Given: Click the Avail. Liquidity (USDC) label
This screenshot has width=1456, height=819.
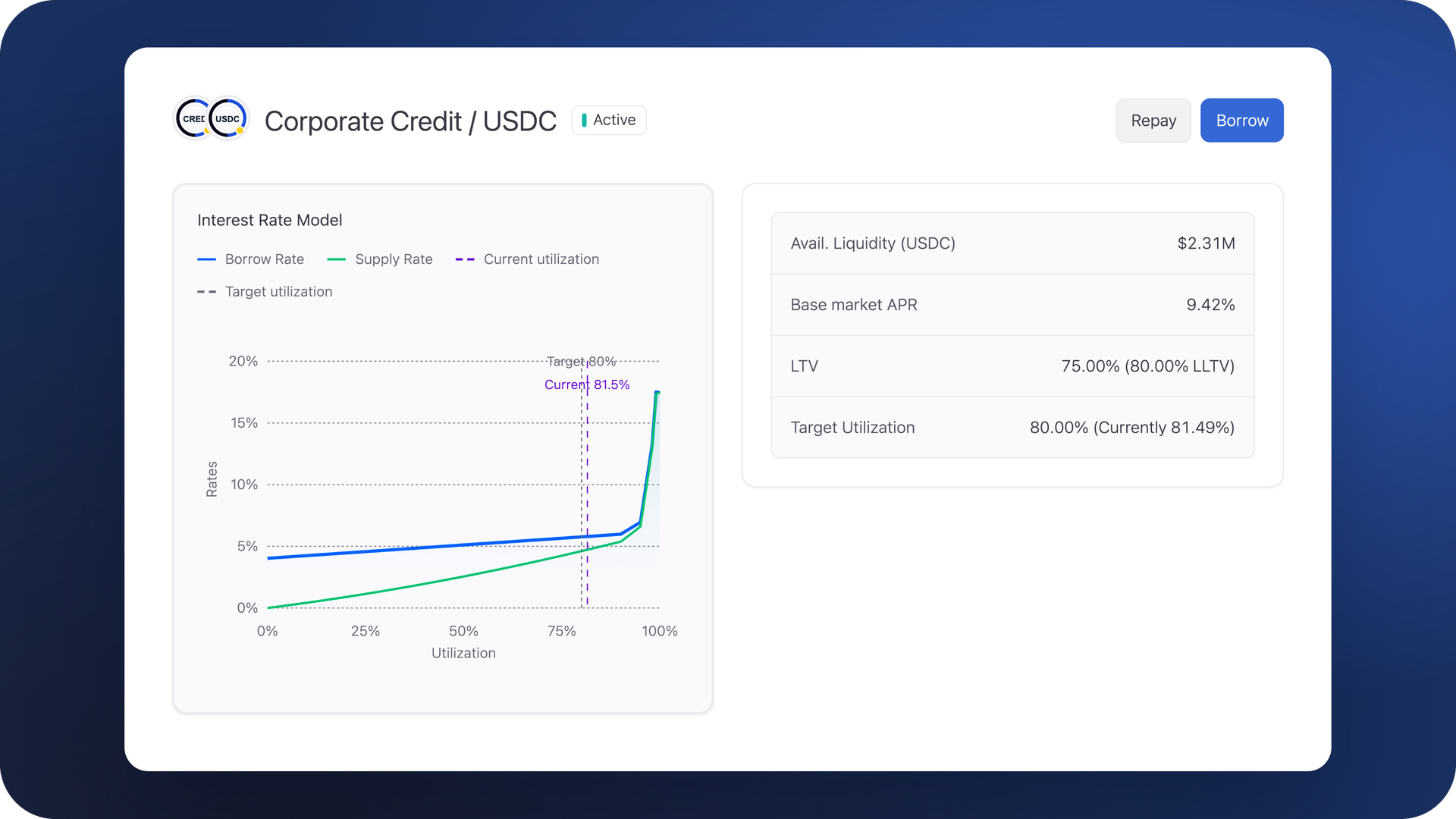Looking at the screenshot, I should click(x=873, y=243).
